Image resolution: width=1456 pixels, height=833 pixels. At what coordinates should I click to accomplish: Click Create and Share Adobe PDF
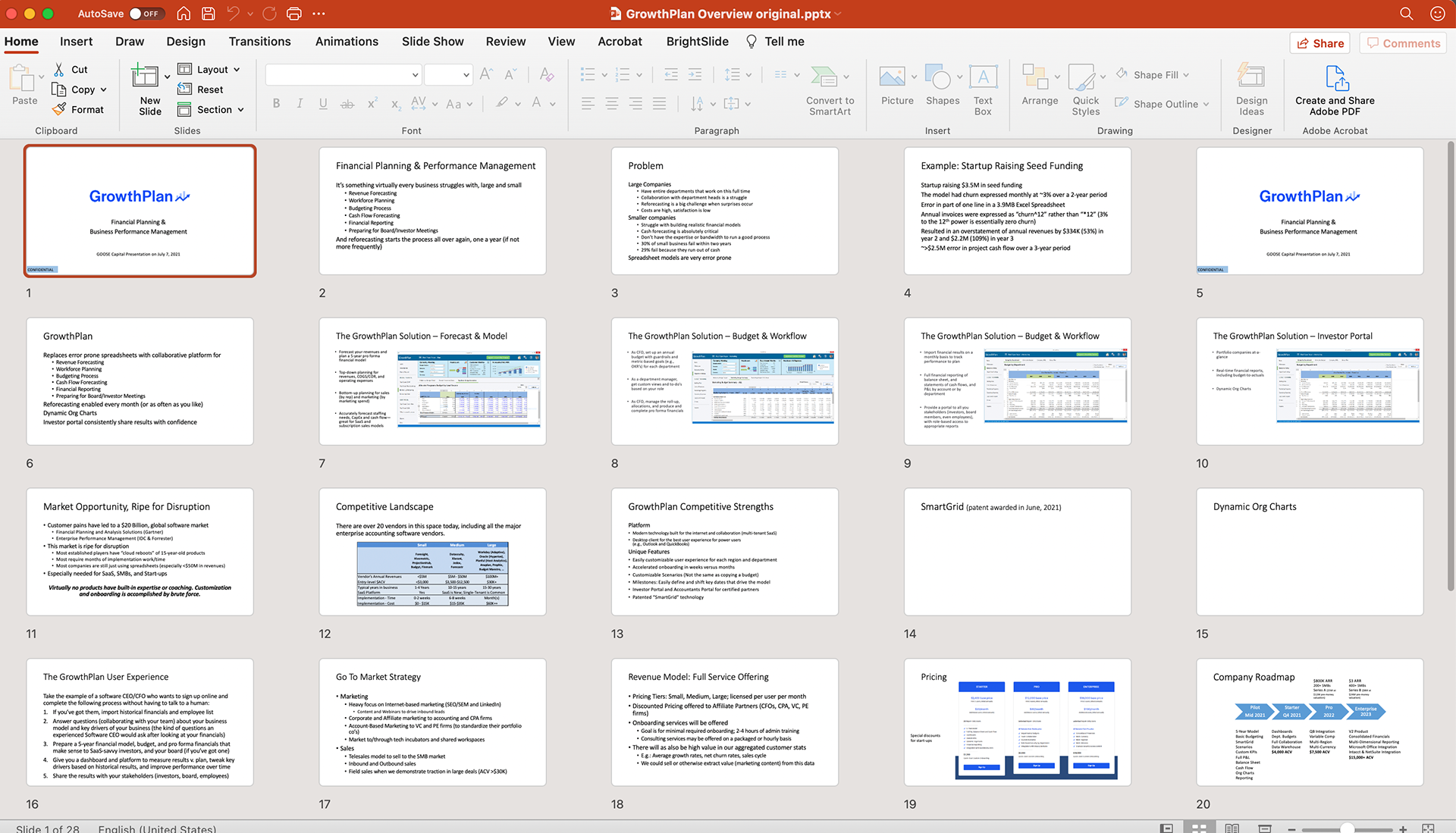click(x=1335, y=90)
